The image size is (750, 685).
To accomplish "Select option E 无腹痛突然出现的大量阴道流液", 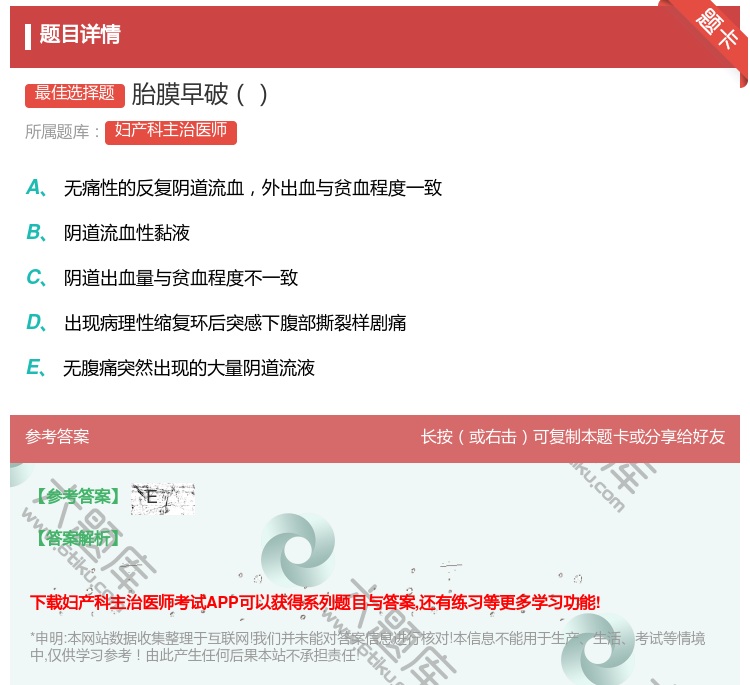I will click(189, 368).
